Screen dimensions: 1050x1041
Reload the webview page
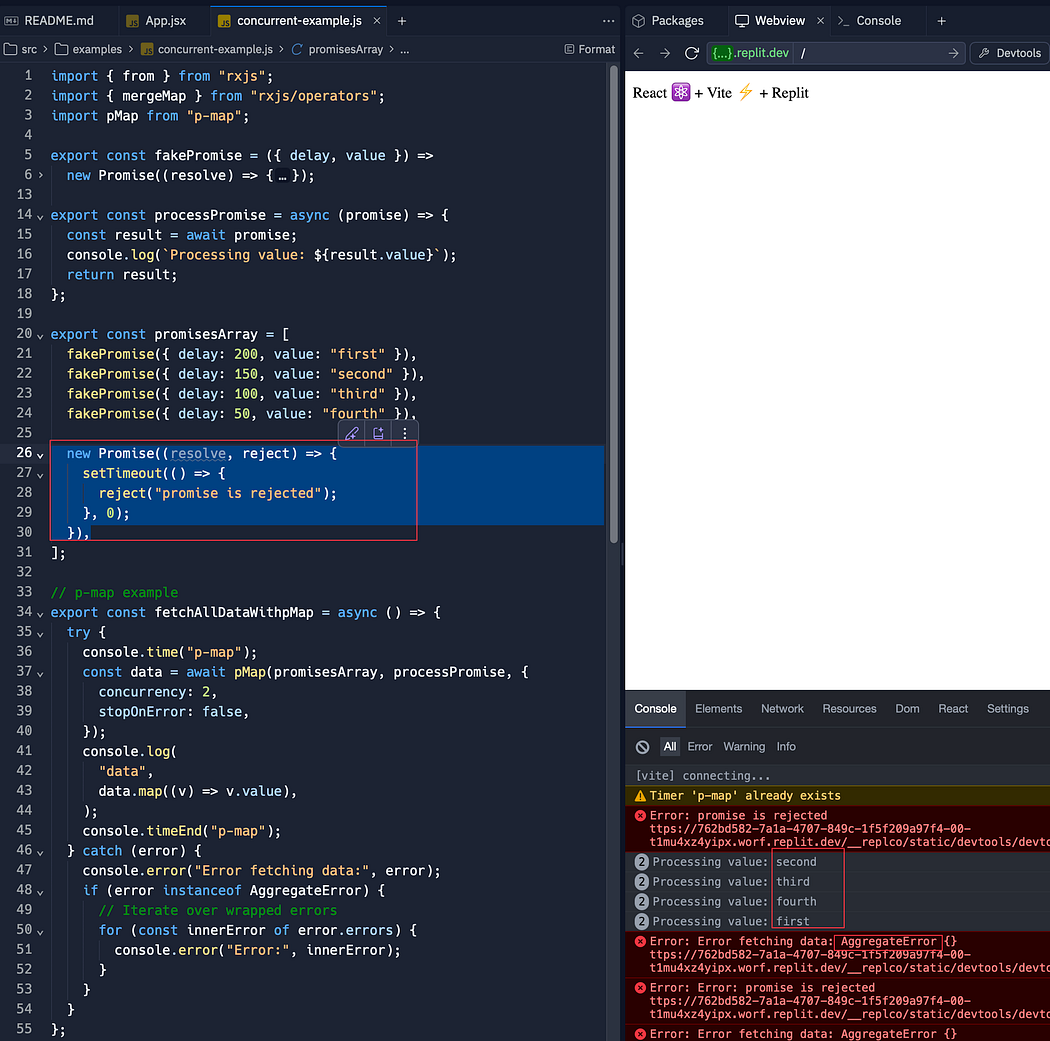pyautogui.click(x=692, y=53)
